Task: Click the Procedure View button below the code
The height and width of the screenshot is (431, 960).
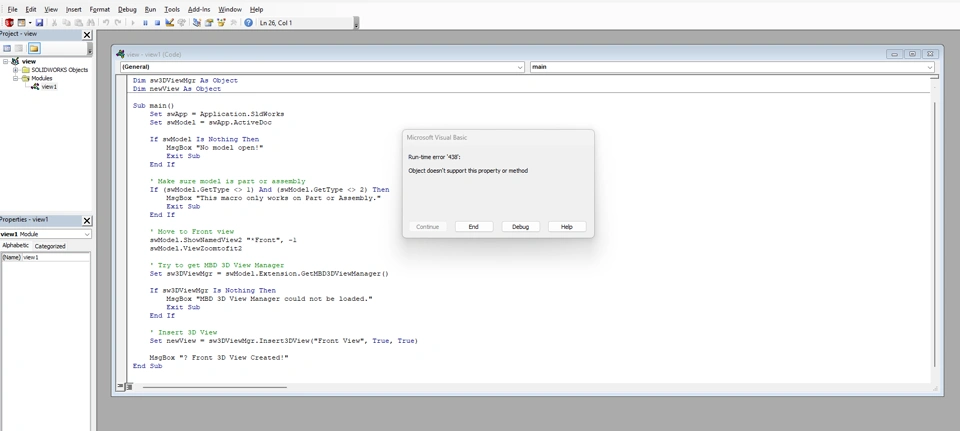Action: (121, 386)
